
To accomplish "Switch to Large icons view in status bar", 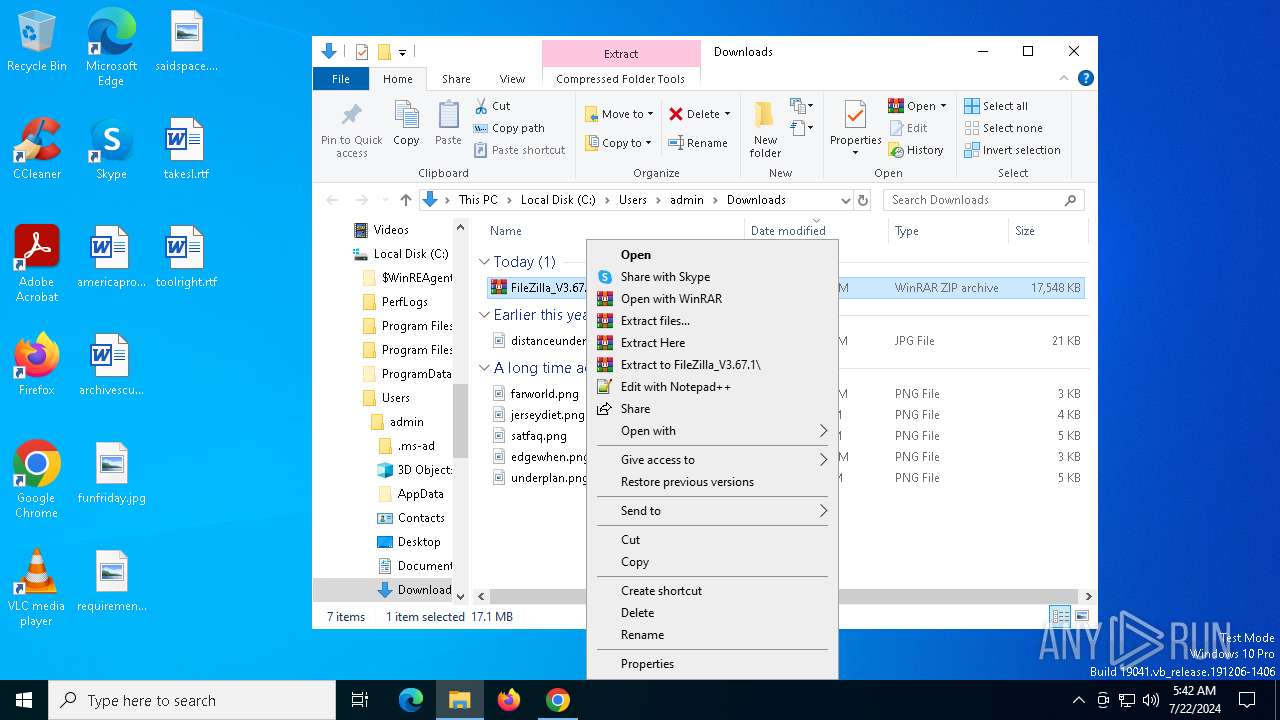I will coord(1081,617).
